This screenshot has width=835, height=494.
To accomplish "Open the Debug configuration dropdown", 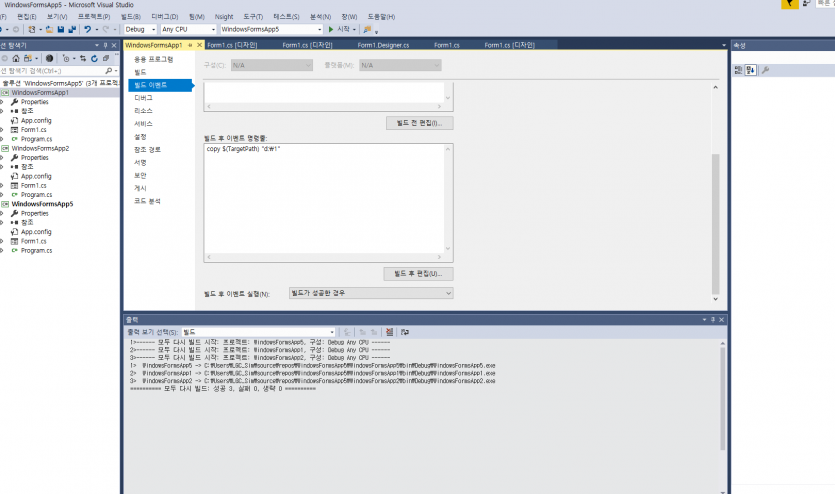I will coord(153,29).
